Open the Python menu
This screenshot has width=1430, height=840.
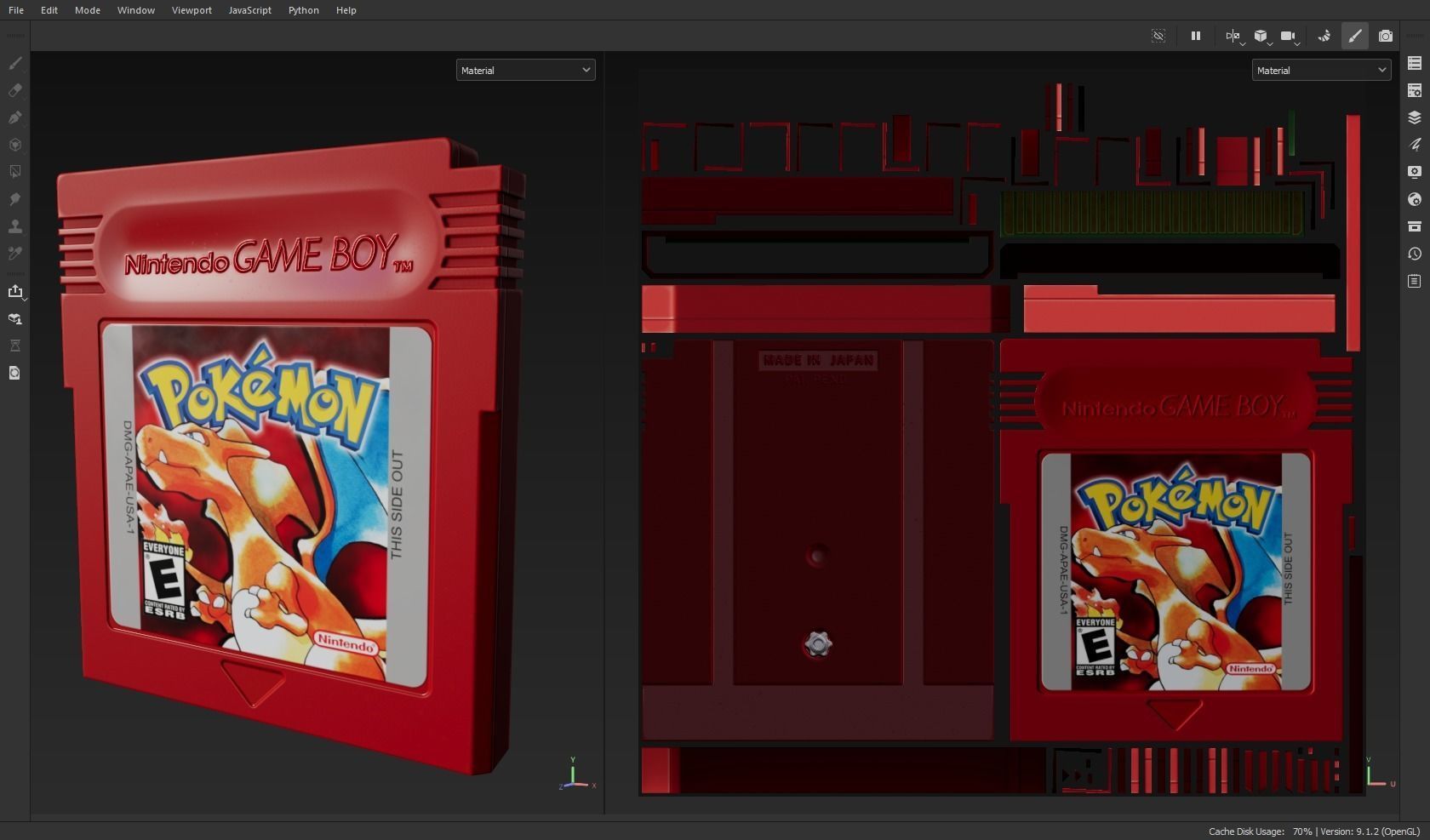tap(304, 10)
